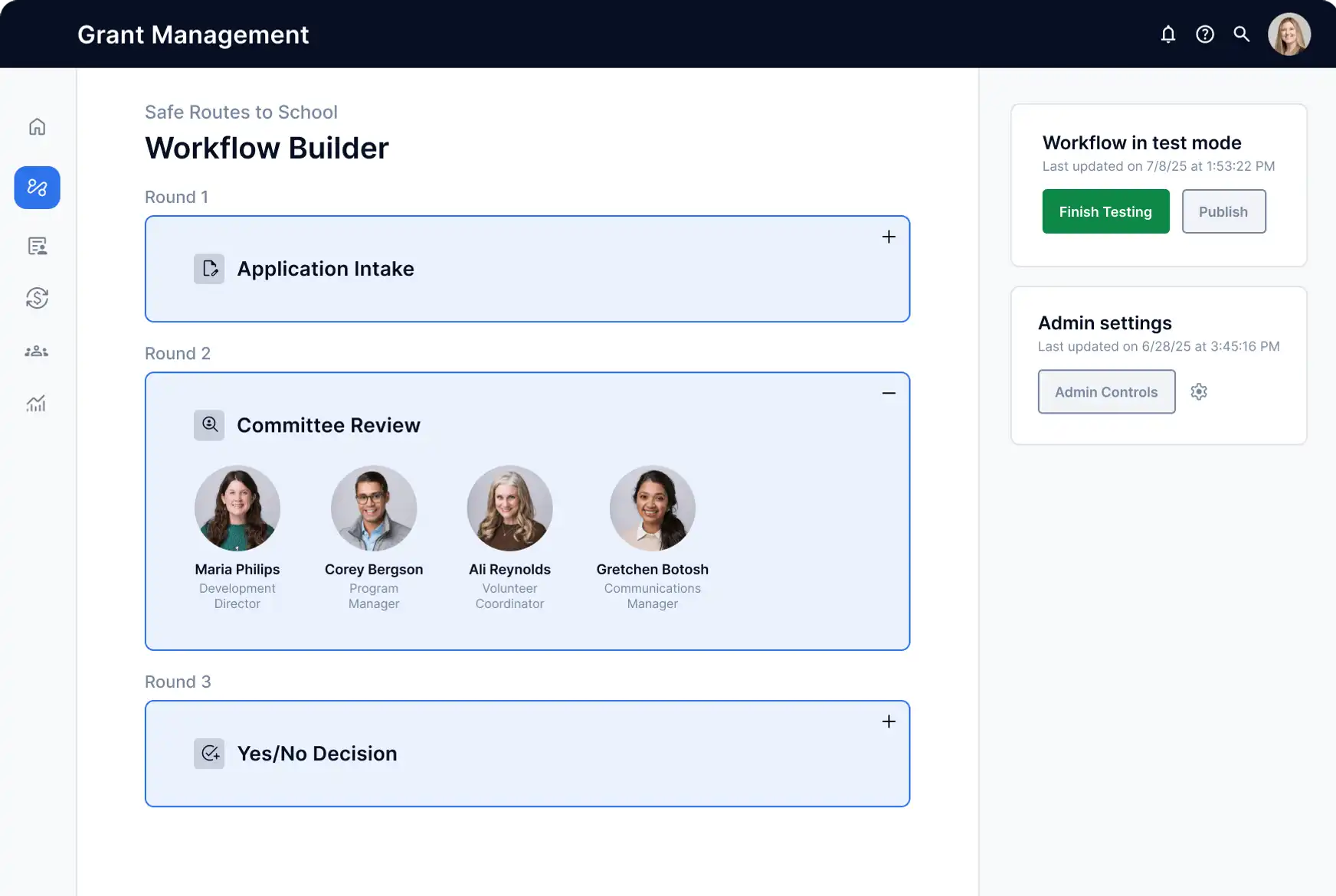Open the Applications sidebar icon
The height and width of the screenshot is (896, 1336).
(36, 246)
